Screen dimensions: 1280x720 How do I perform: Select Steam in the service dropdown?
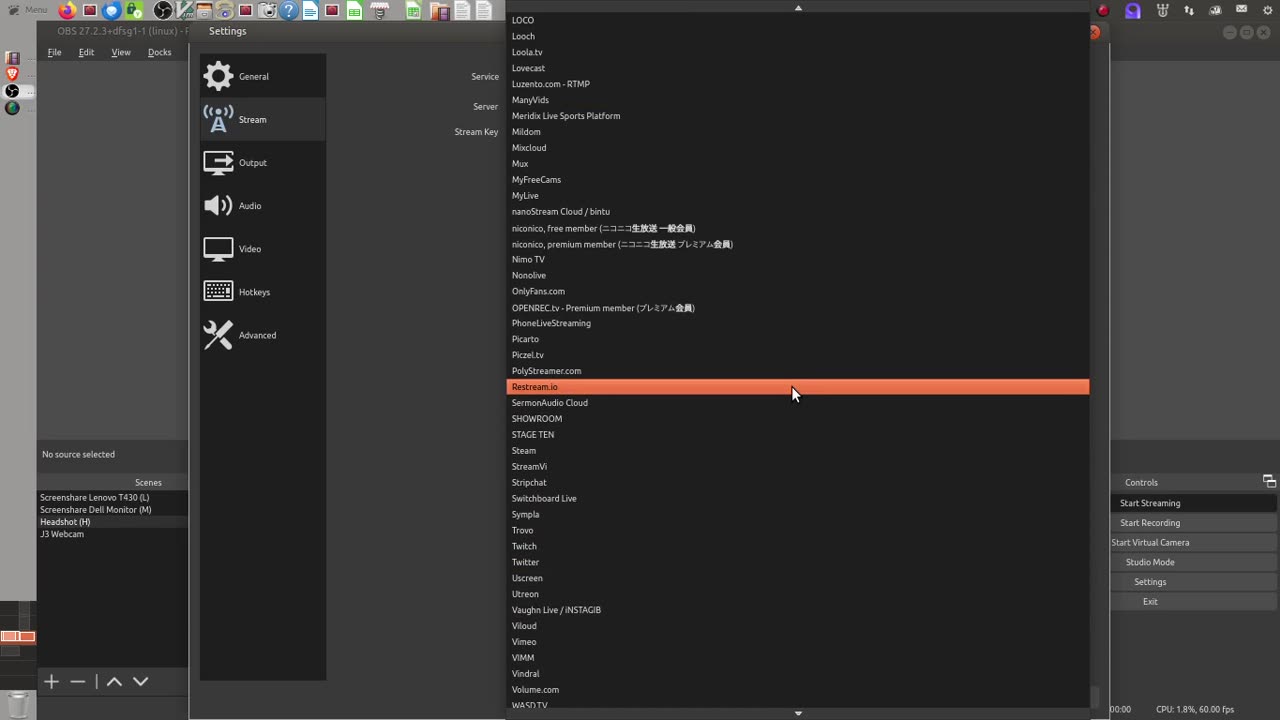[x=798, y=450]
